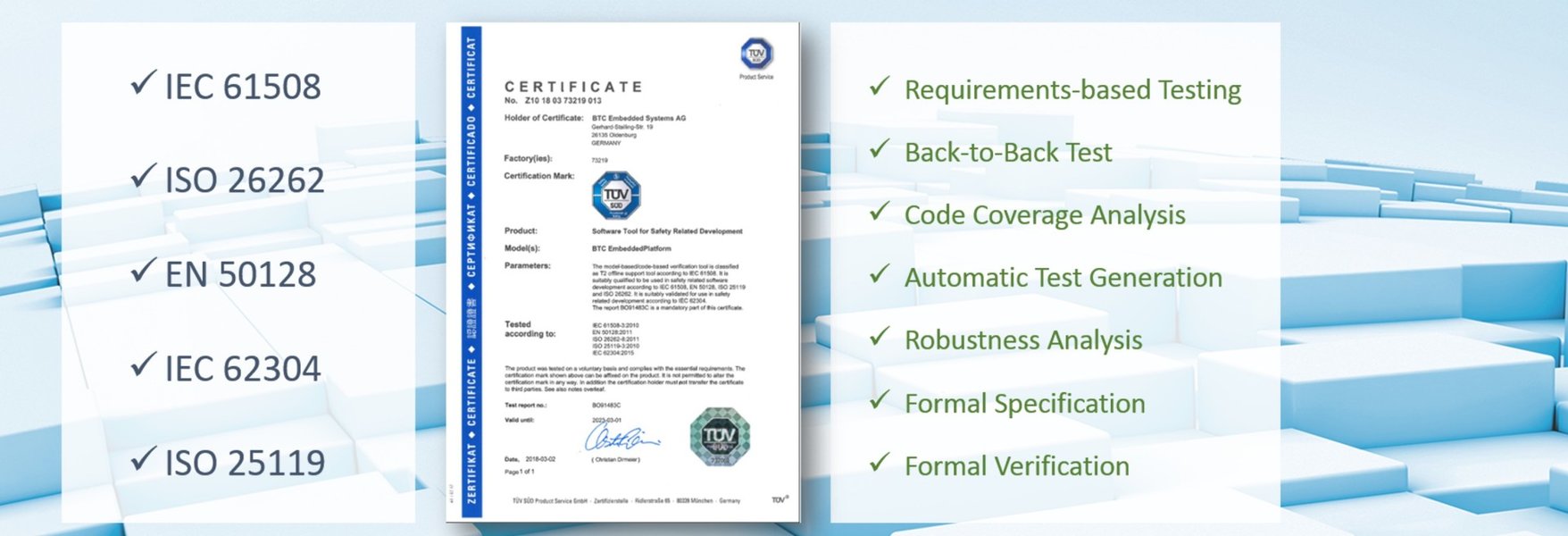Click the IEC 62304 standard label
Screen dimensions: 1568x536
243,369
